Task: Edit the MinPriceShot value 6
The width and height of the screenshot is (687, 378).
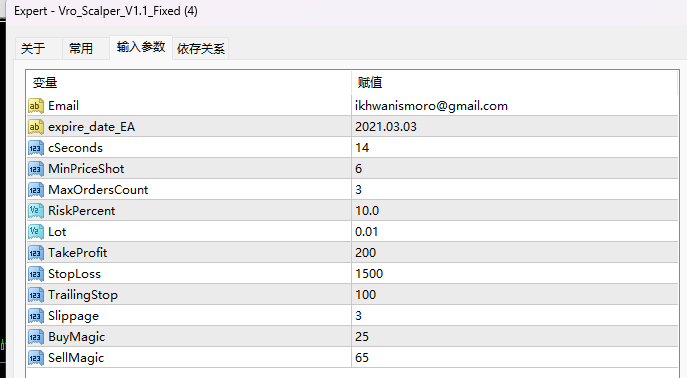Action: point(514,169)
